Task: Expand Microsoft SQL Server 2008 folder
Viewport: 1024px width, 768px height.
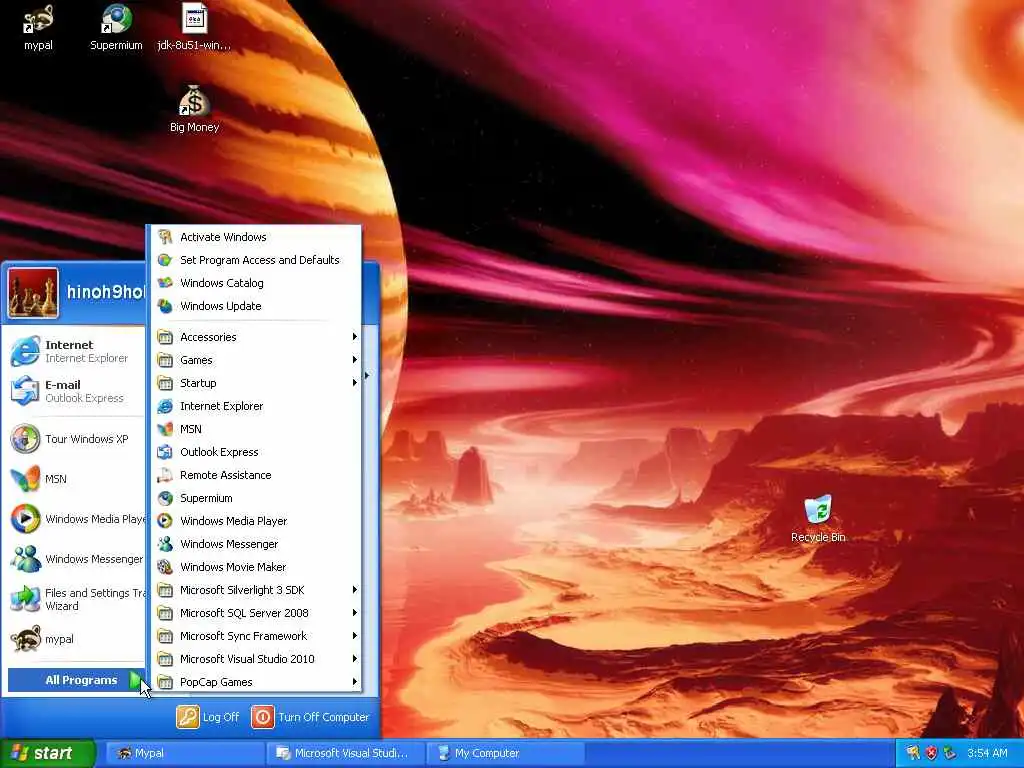Action: point(257,613)
